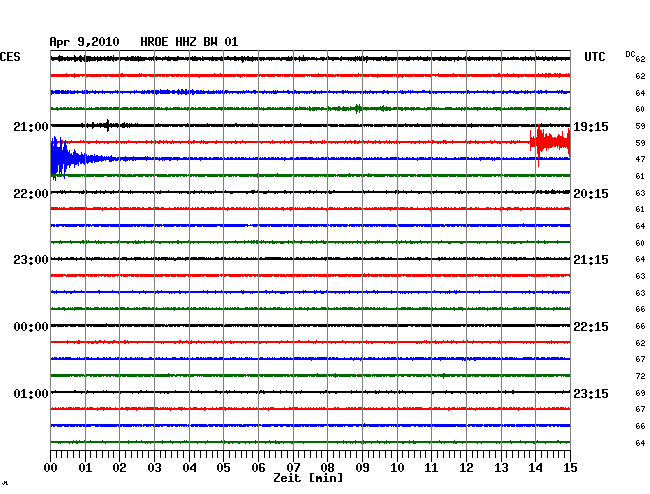Click the "21:15" UTC time label
The image size is (650, 494).
click(x=591, y=260)
